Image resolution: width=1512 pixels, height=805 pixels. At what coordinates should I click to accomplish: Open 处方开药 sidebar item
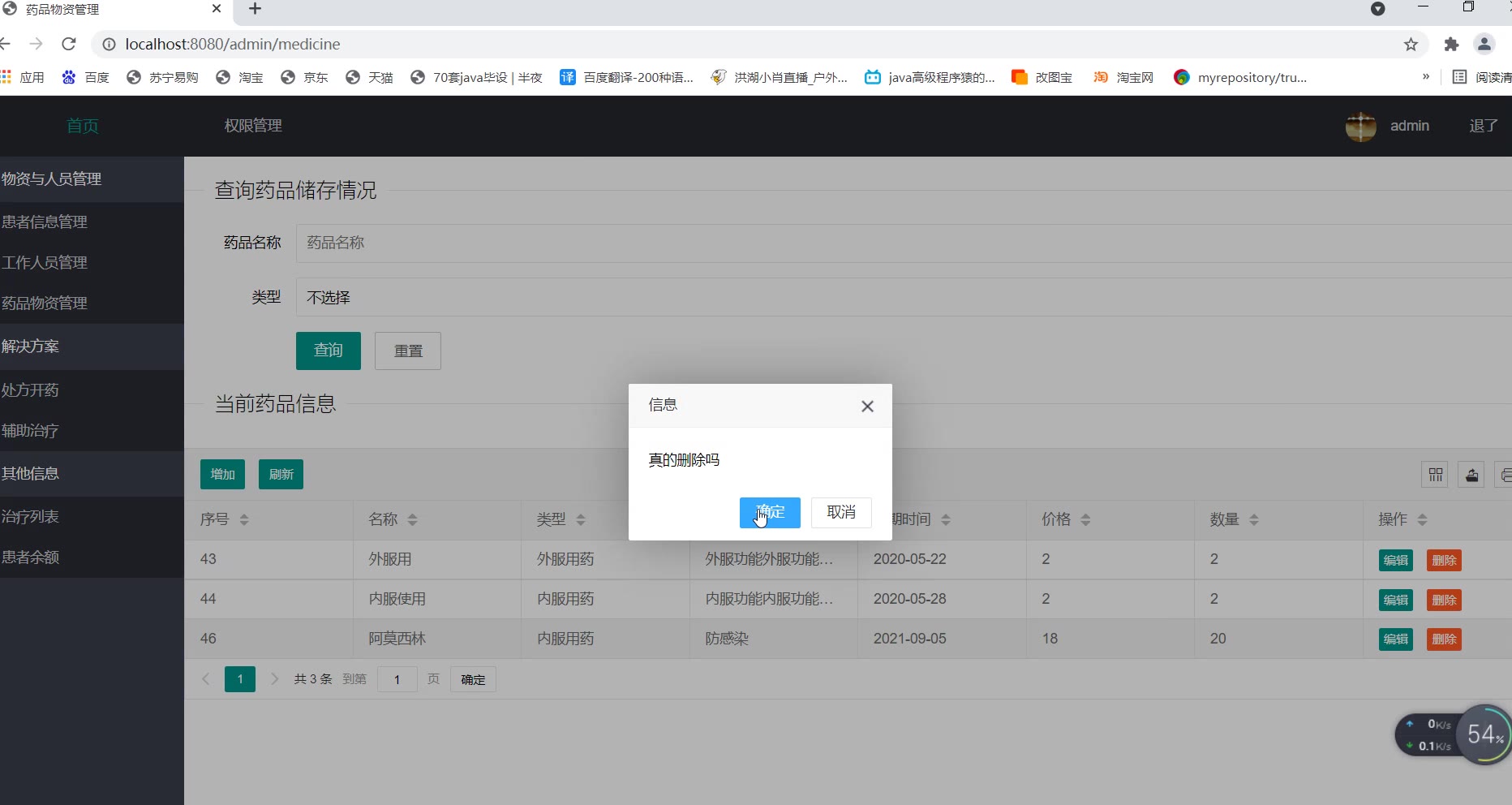[92, 390]
